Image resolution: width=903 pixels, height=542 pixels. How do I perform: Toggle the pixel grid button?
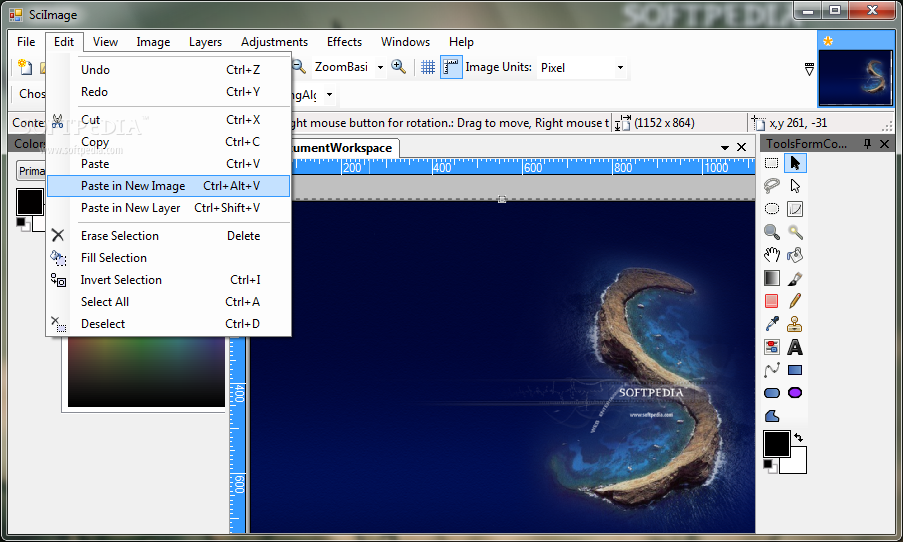(x=428, y=67)
